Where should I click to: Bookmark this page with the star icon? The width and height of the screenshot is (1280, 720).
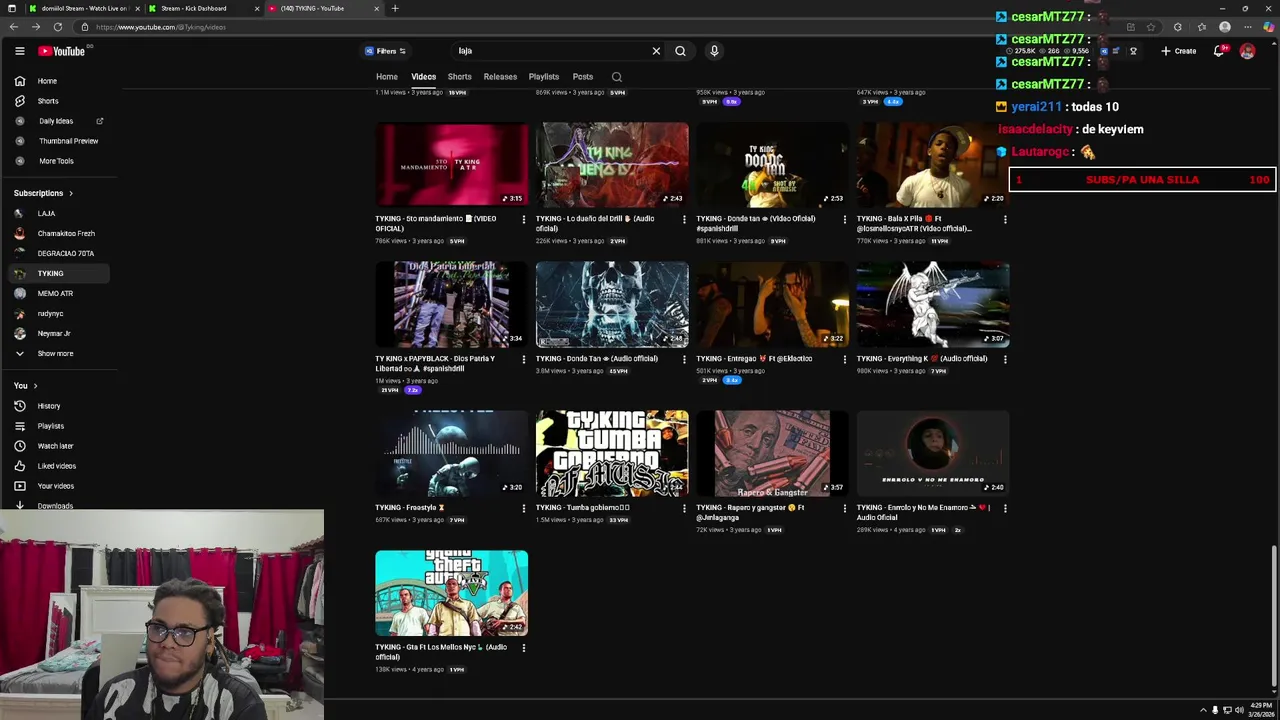click(1151, 27)
